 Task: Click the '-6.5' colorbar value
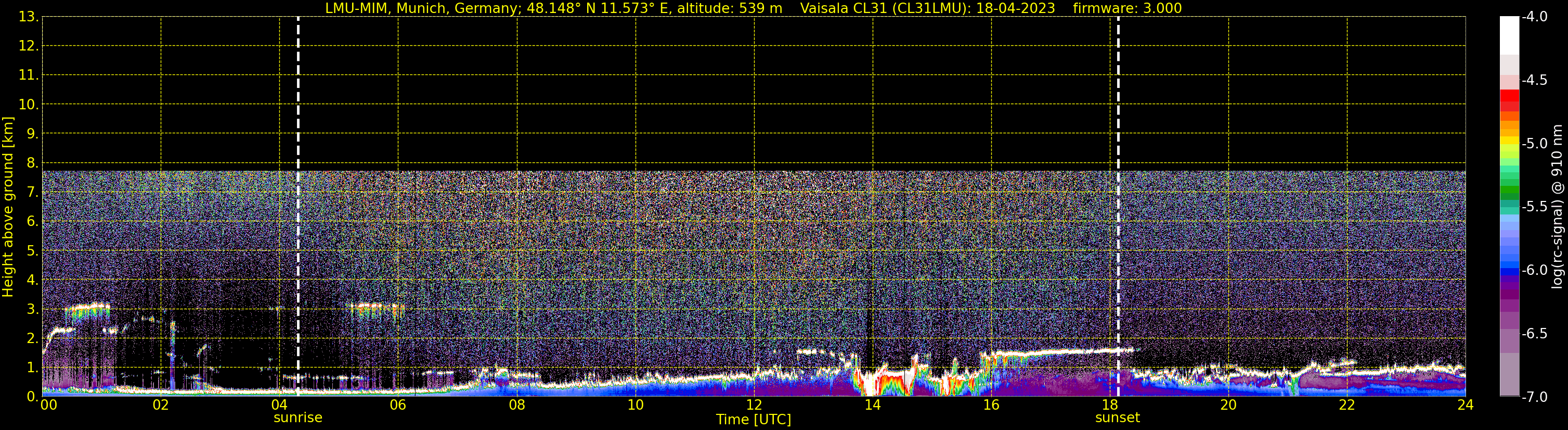1535,334
